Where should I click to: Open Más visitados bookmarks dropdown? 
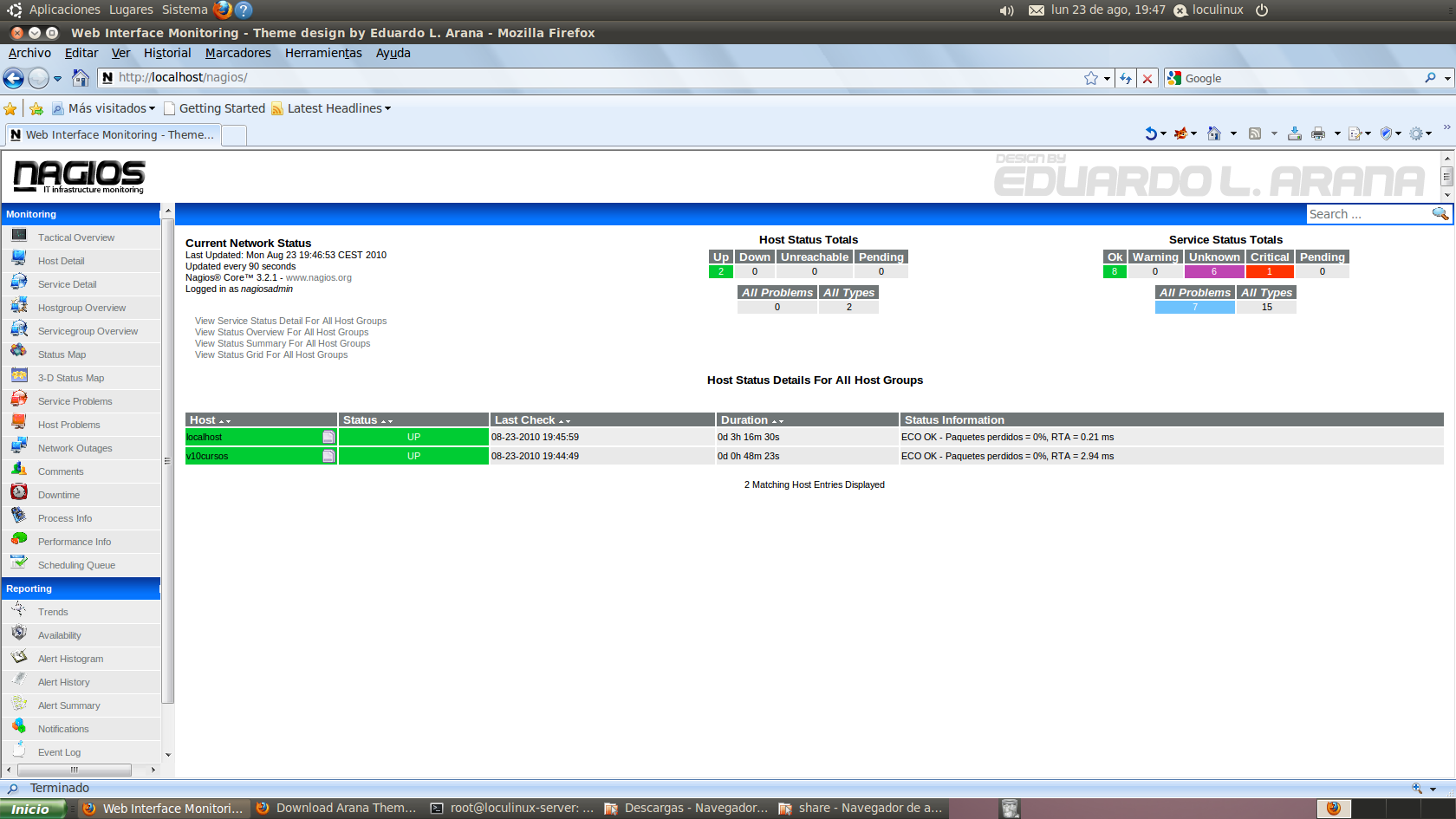pos(104,108)
